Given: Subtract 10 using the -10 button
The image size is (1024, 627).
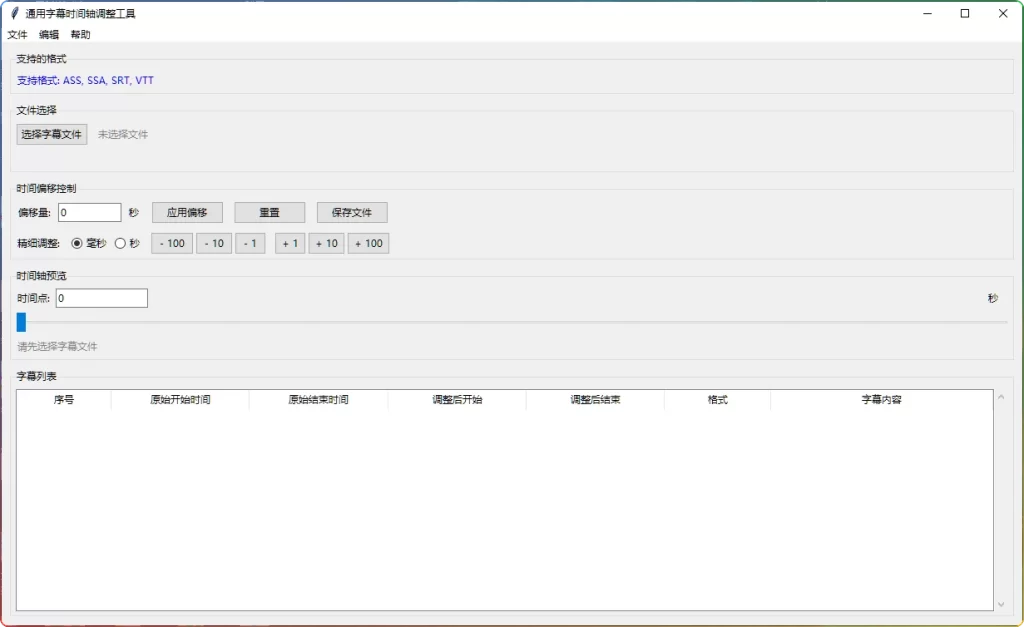Looking at the screenshot, I should pyautogui.click(x=213, y=243).
